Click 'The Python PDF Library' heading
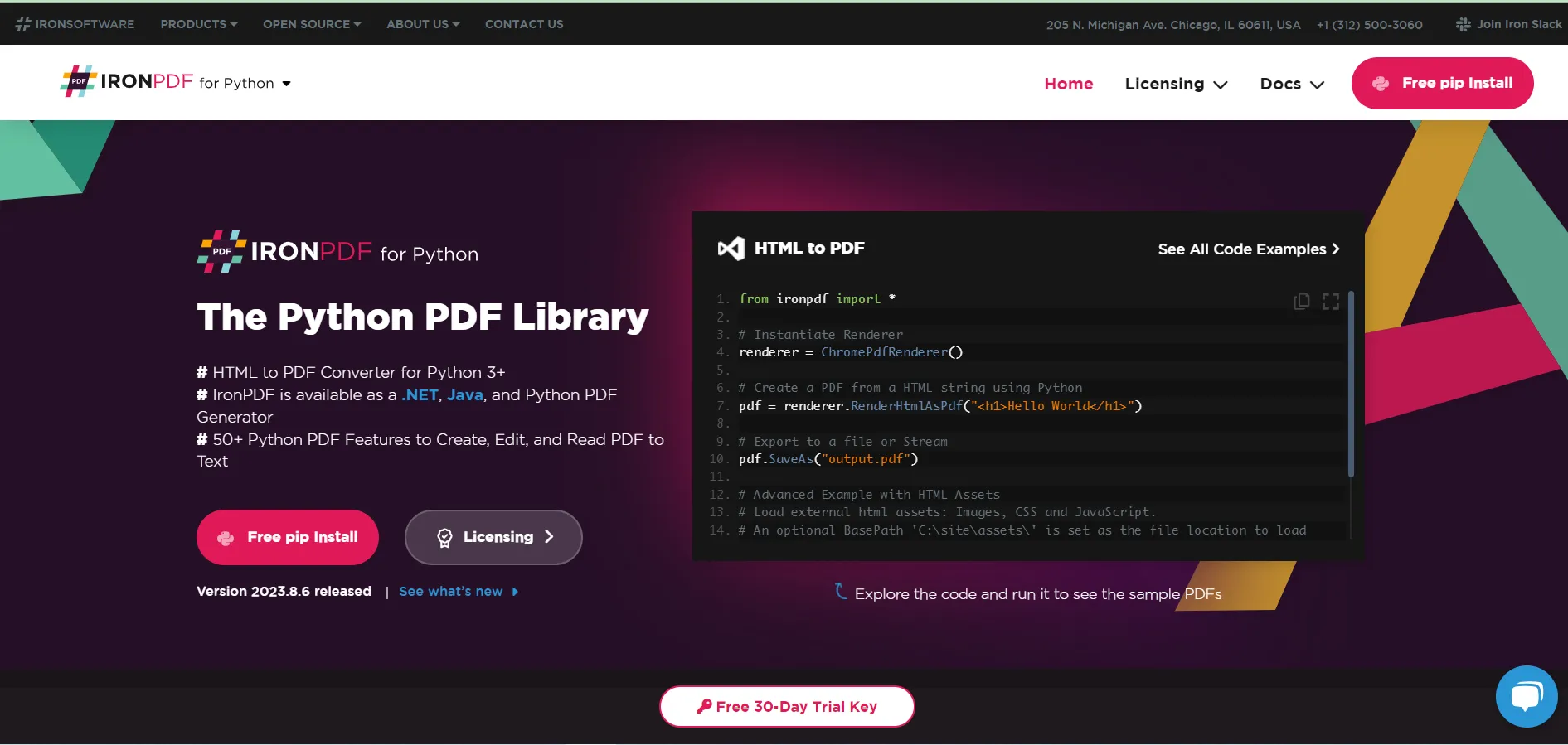This screenshot has height=745, width=1568. click(x=423, y=317)
